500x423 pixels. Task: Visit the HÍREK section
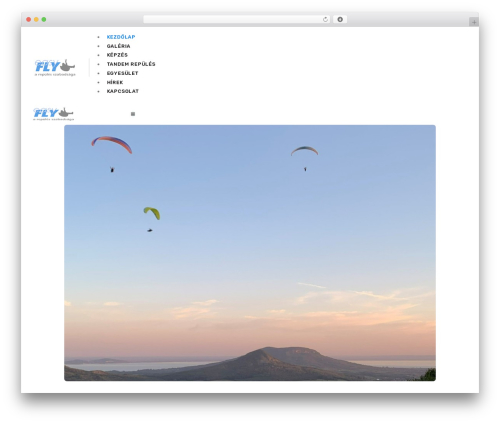[115, 82]
